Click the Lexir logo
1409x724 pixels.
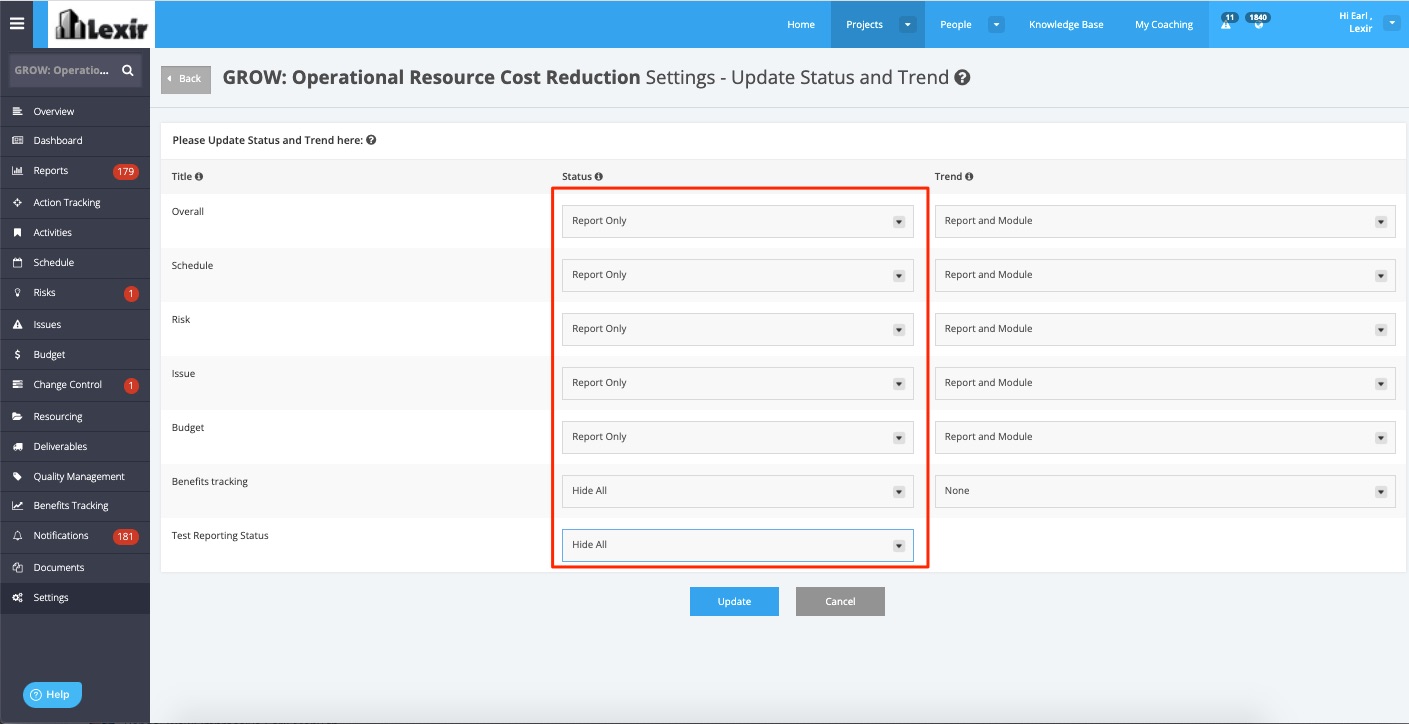tap(102, 25)
